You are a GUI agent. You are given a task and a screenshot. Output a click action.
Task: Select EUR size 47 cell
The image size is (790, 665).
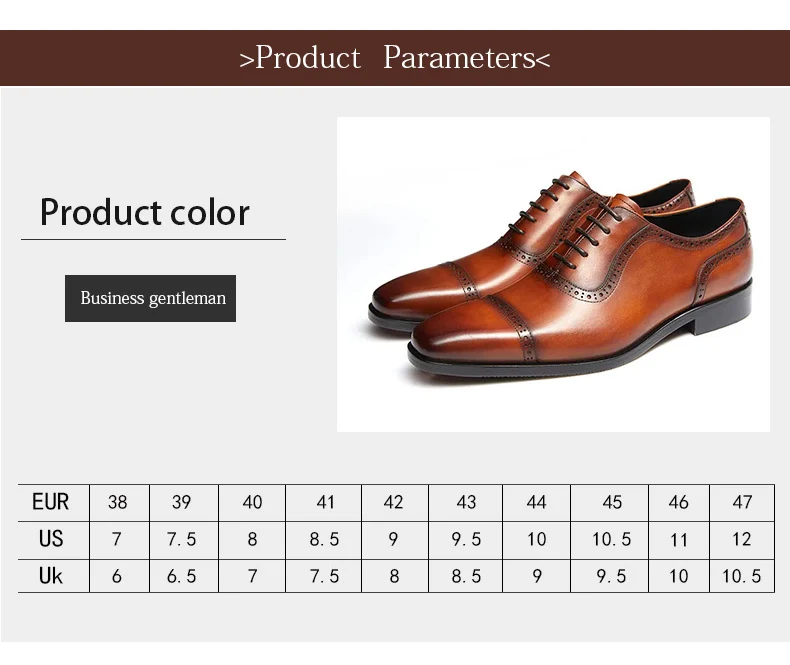pyautogui.click(x=742, y=502)
